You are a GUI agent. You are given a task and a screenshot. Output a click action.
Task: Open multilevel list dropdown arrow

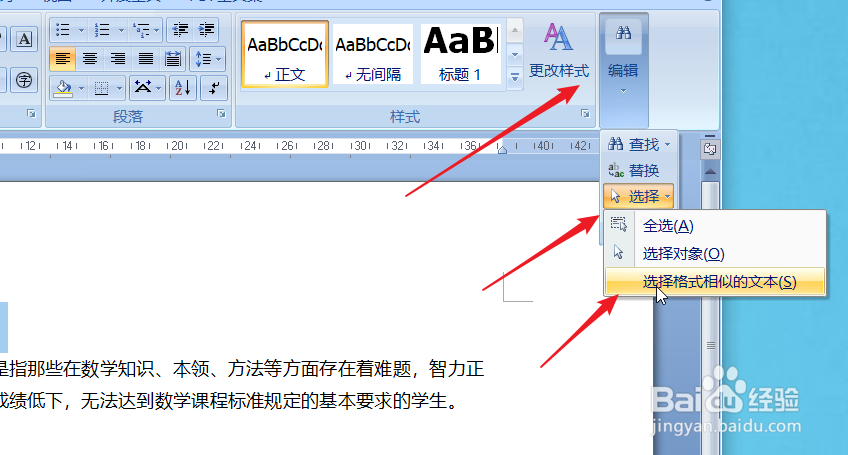(x=157, y=30)
